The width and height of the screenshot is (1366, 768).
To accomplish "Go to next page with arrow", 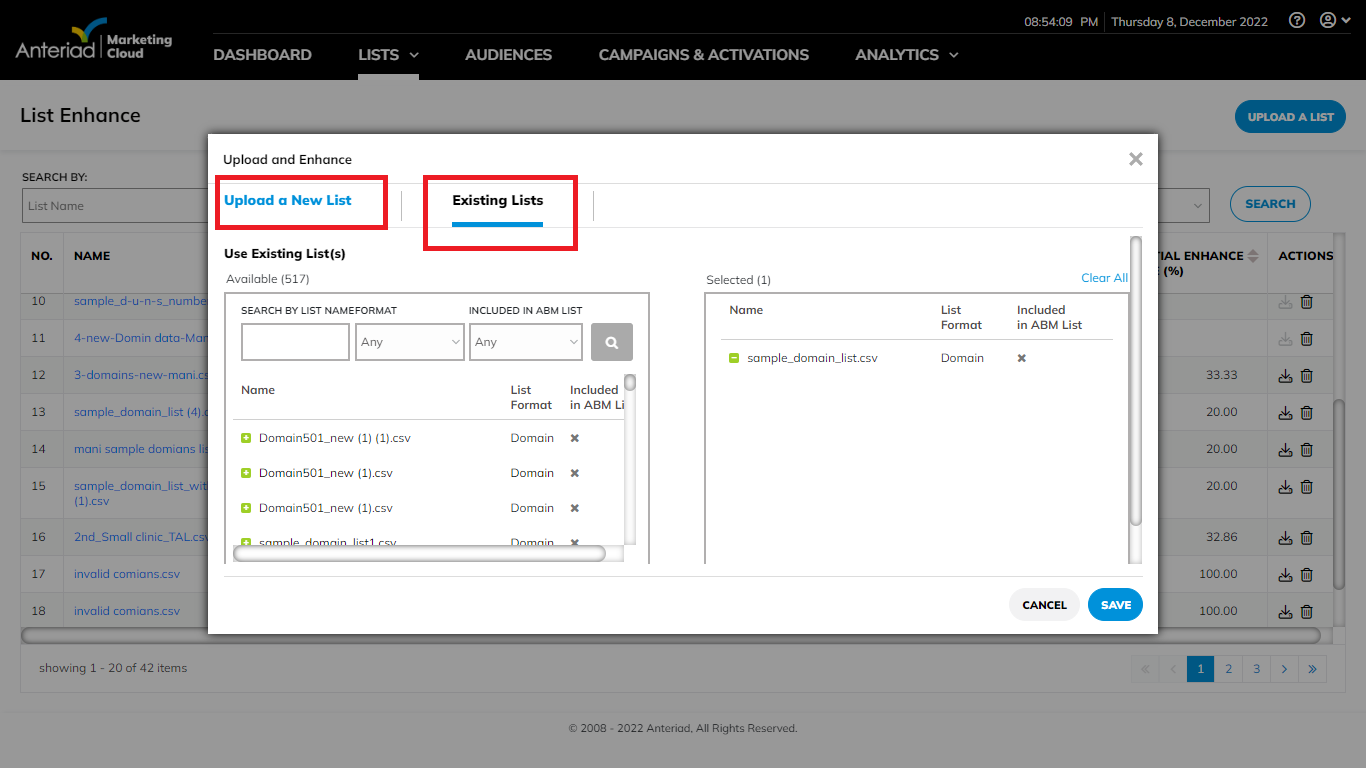I will [1284, 669].
